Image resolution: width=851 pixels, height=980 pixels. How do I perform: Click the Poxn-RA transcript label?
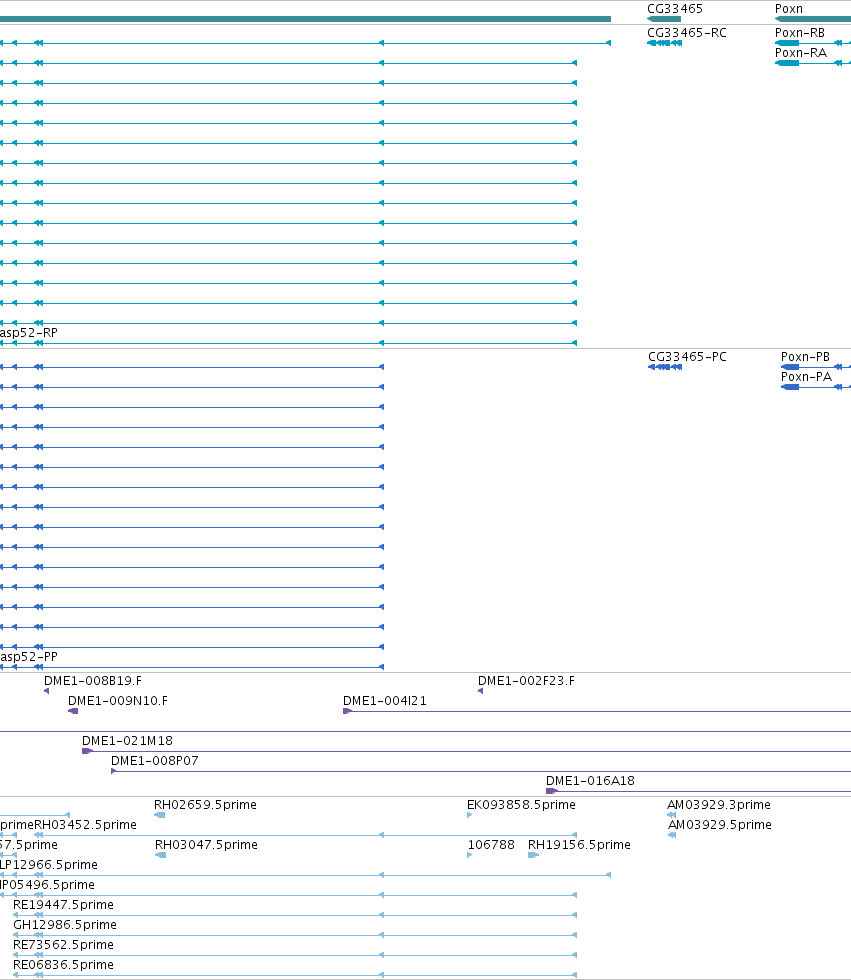click(800, 52)
